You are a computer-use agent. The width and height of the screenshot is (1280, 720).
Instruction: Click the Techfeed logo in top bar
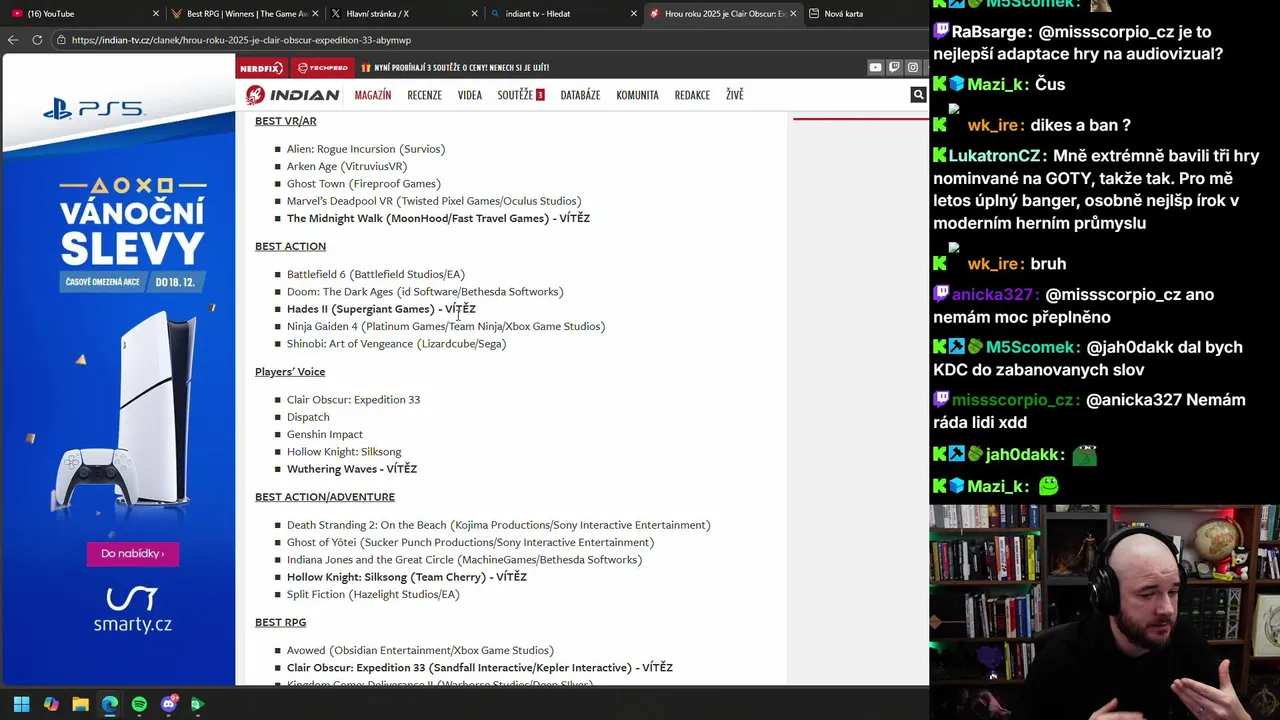(x=322, y=68)
